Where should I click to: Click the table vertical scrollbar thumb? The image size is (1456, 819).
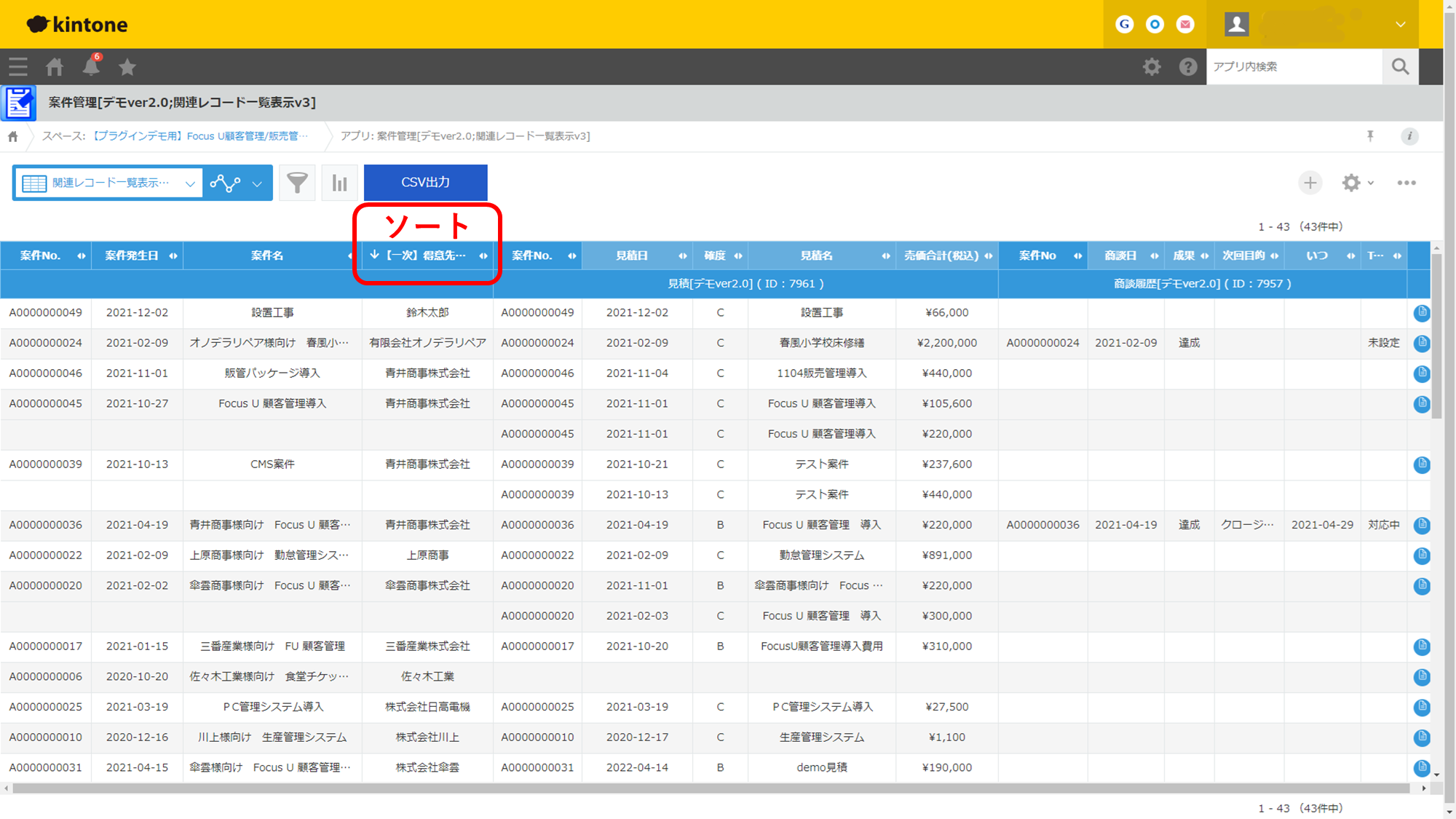pyautogui.click(x=1436, y=336)
